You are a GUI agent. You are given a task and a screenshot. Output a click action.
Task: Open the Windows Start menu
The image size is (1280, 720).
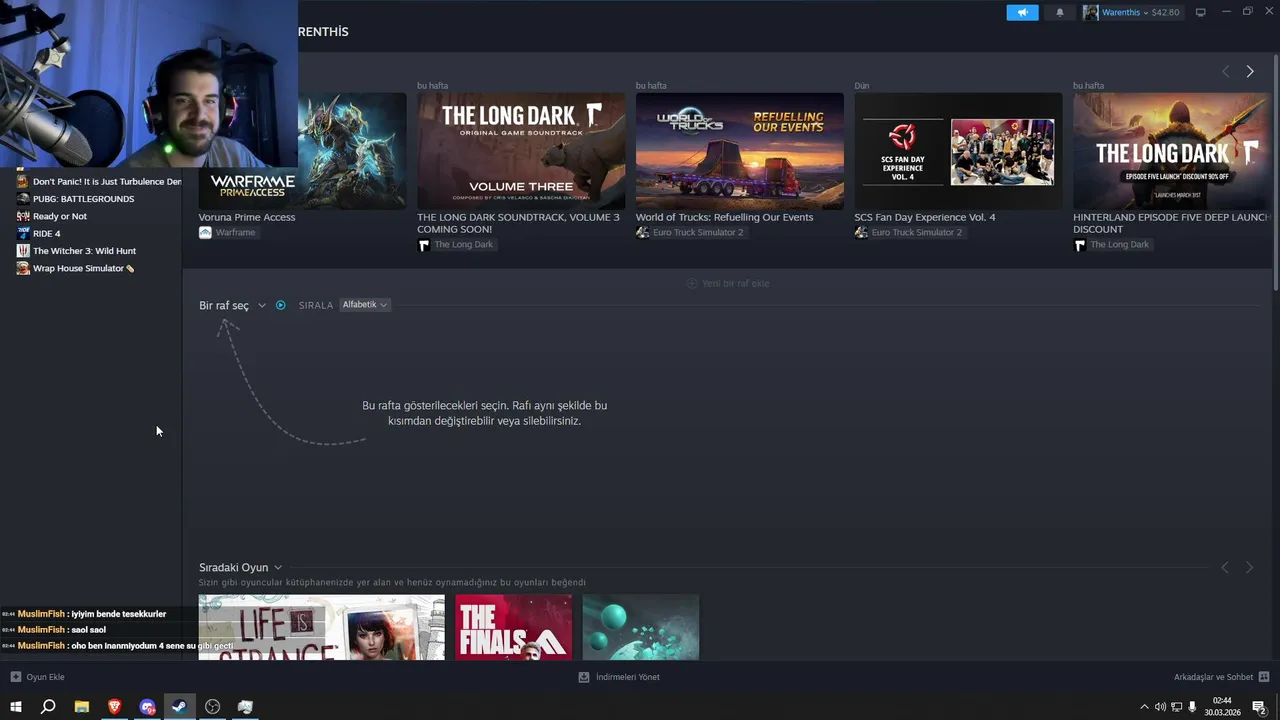click(x=15, y=707)
